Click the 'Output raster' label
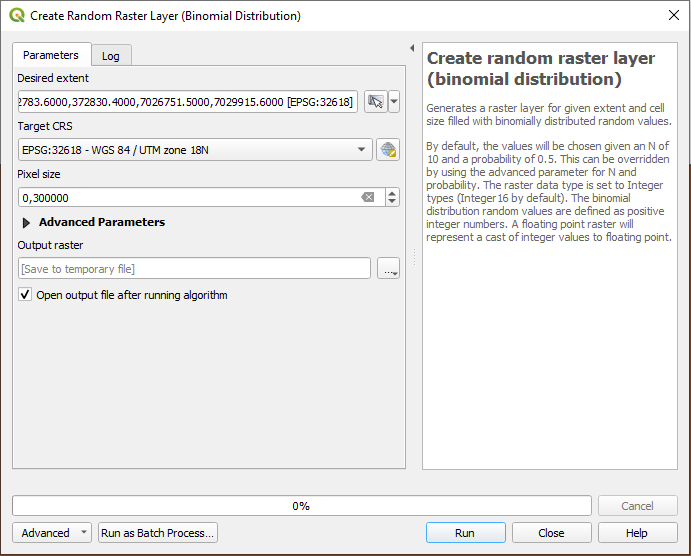This screenshot has width=691, height=556. click(50, 245)
